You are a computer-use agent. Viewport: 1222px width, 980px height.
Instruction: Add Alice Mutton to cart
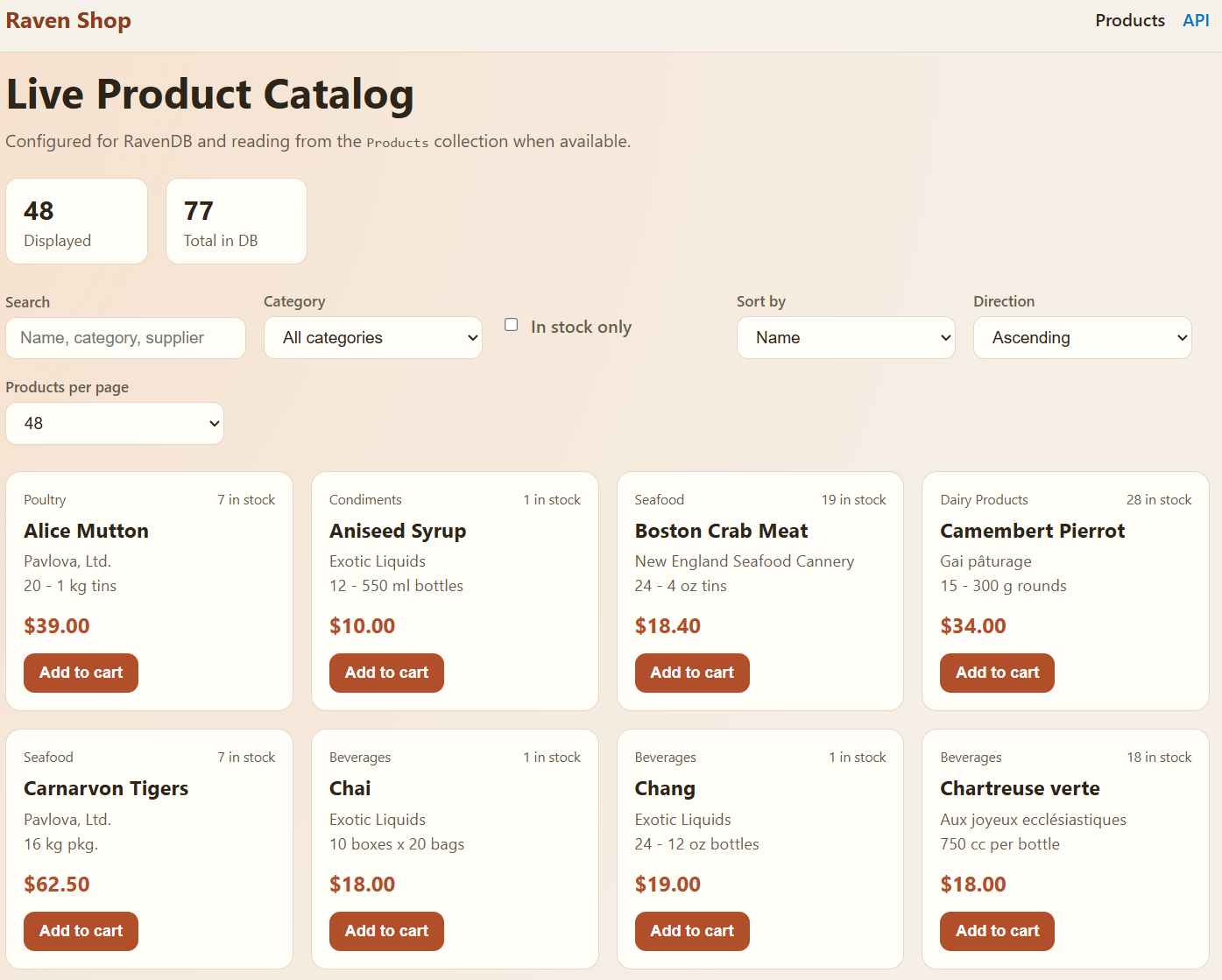pos(81,673)
